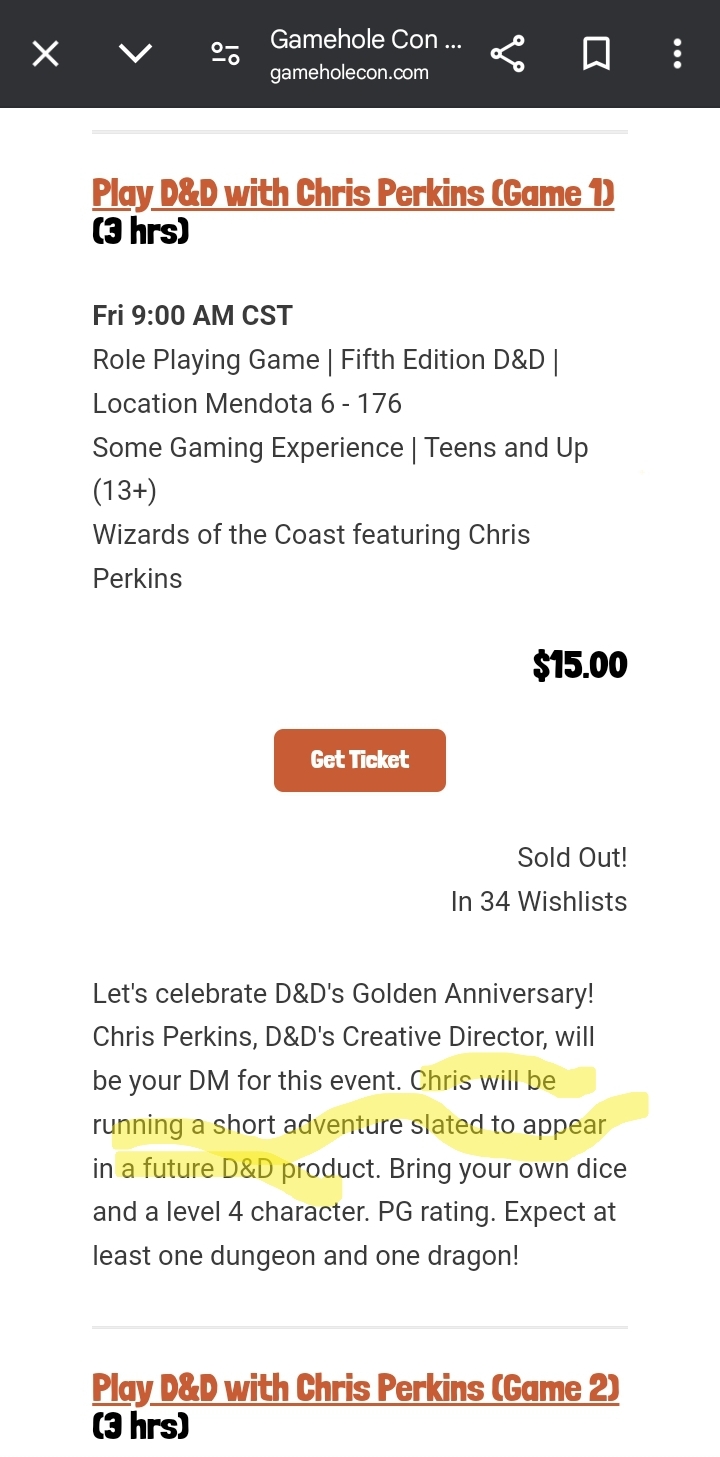Tap the Gamehole Con page title
The image size is (720, 1457).
(366, 39)
